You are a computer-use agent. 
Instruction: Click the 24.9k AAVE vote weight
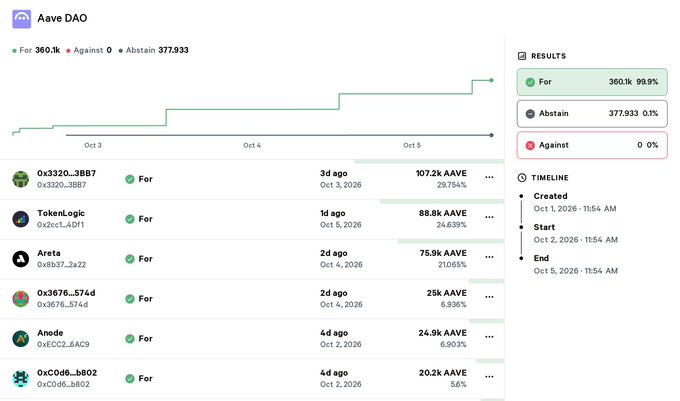point(443,333)
